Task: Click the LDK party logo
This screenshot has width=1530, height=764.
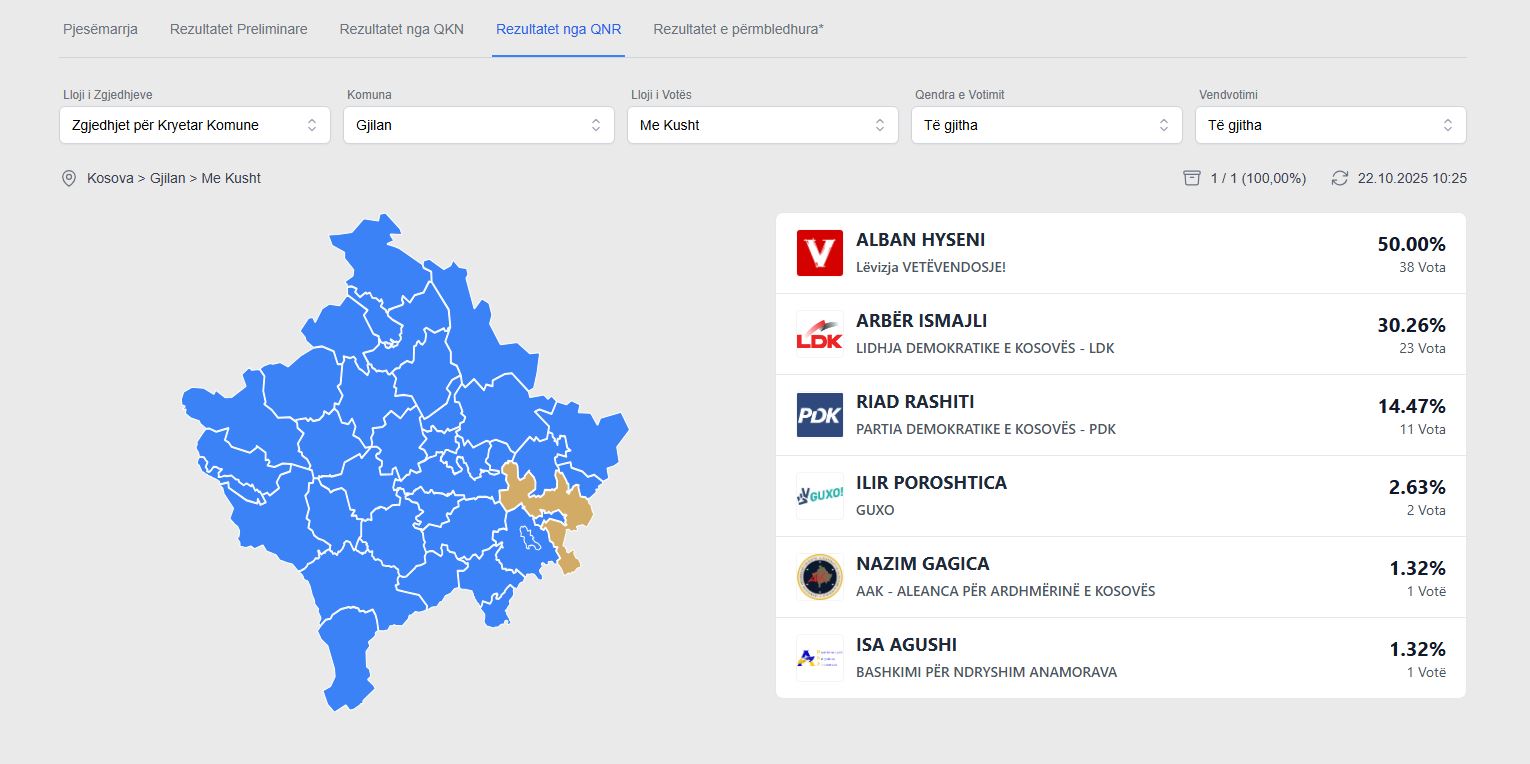Action: tap(819, 334)
